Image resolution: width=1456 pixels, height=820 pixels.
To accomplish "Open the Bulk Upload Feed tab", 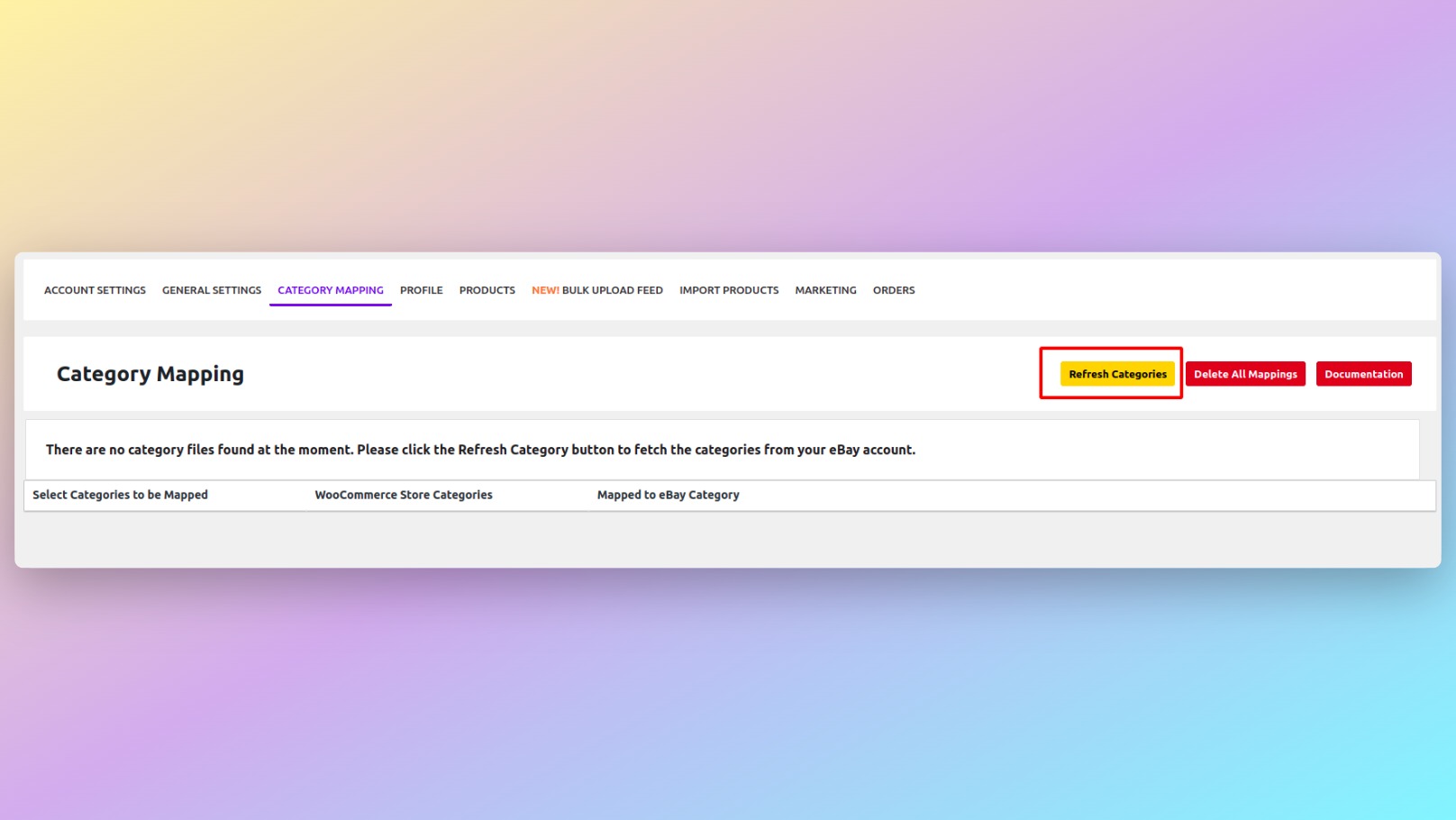I will [x=597, y=290].
